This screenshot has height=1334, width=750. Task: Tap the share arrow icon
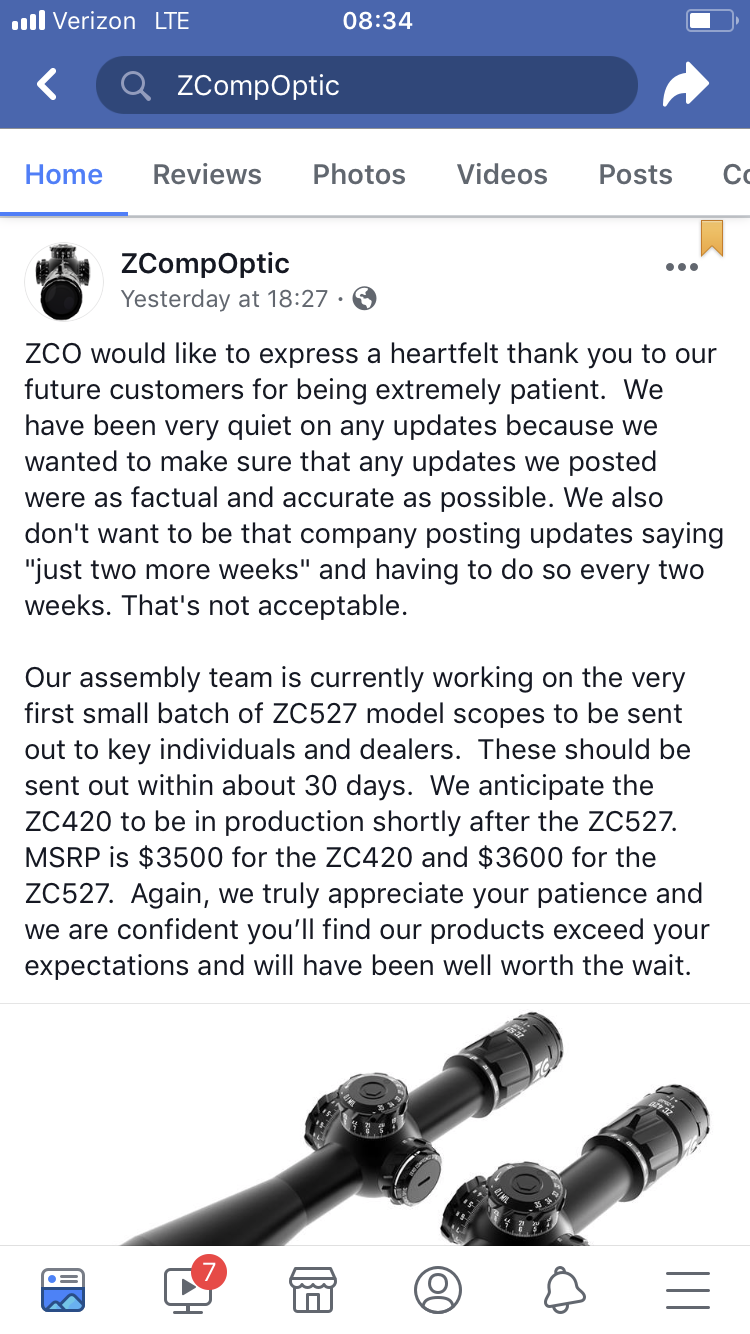click(x=686, y=85)
